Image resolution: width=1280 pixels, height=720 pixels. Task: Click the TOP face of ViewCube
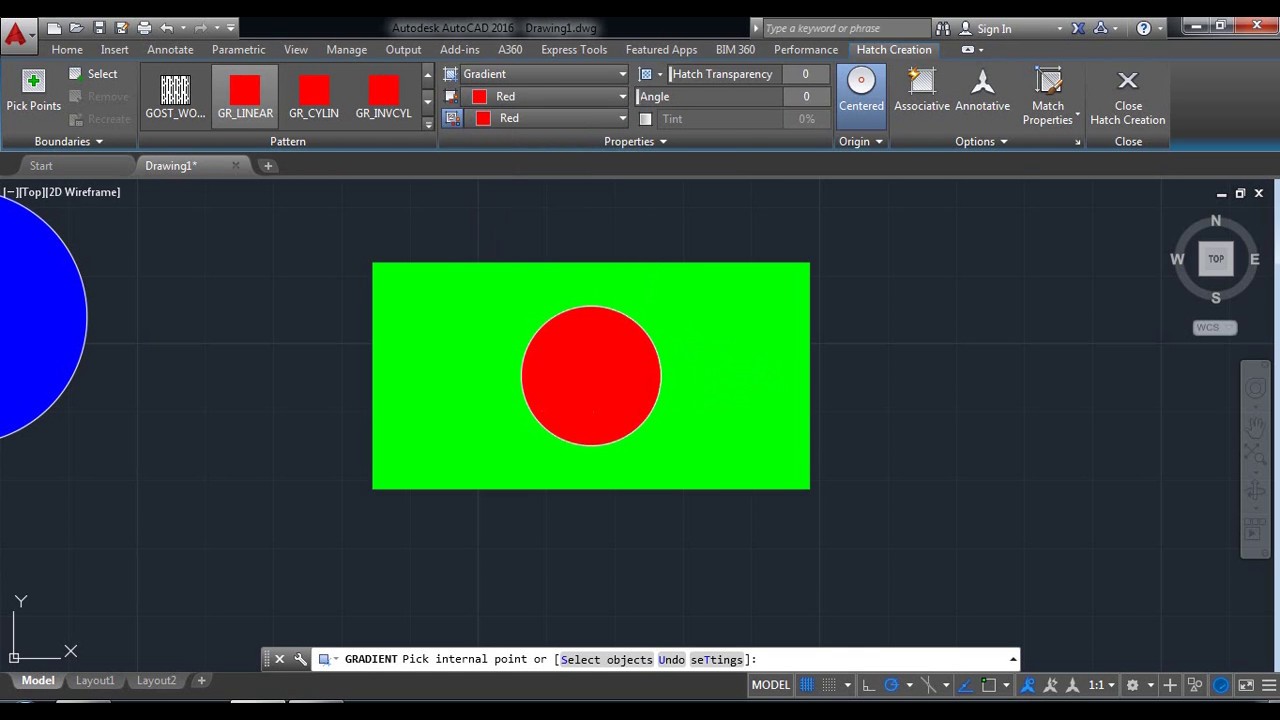pyautogui.click(x=1216, y=259)
